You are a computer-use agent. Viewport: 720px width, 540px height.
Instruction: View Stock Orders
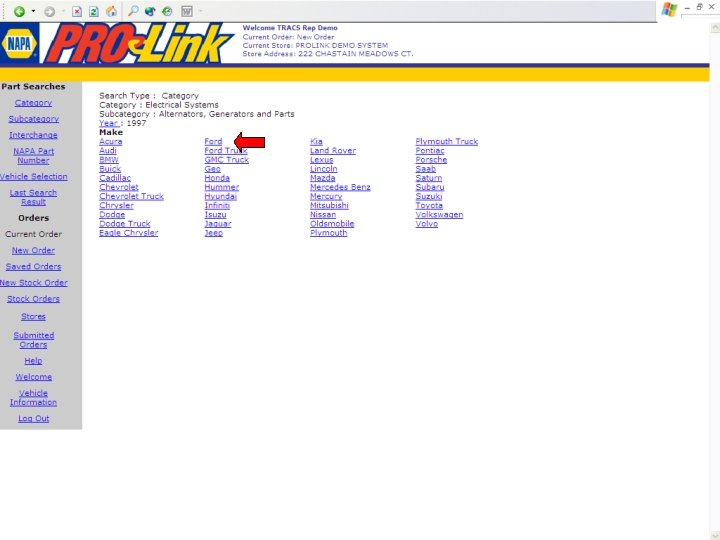tap(34, 299)
